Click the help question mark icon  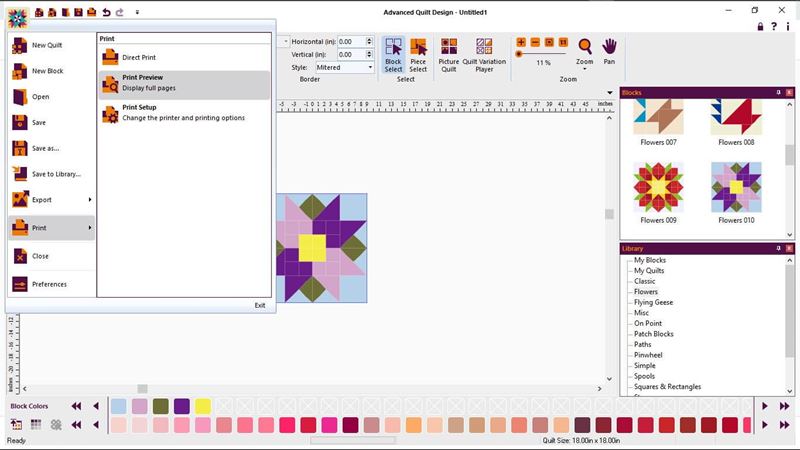pyautogui.click(x=774, y=25)
